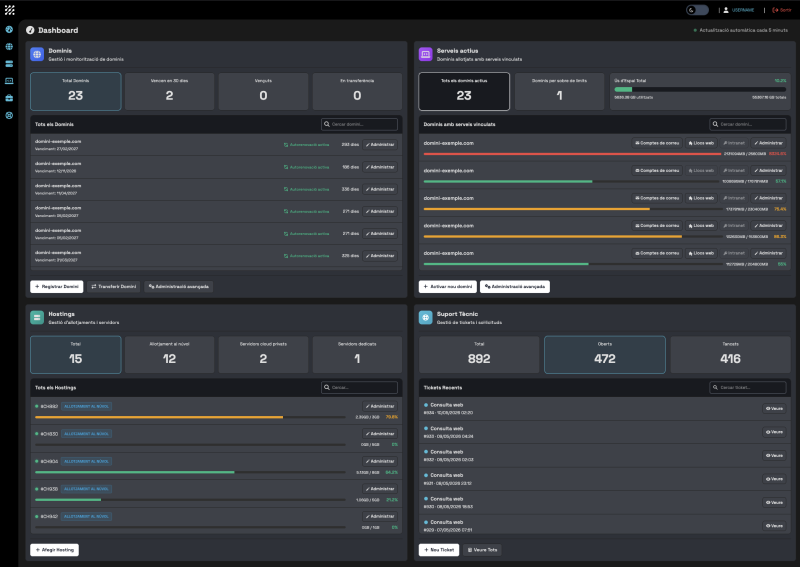Select the Vençuts card
The width and height of the screenshot is (800, 567).
[x=263, y=91]
